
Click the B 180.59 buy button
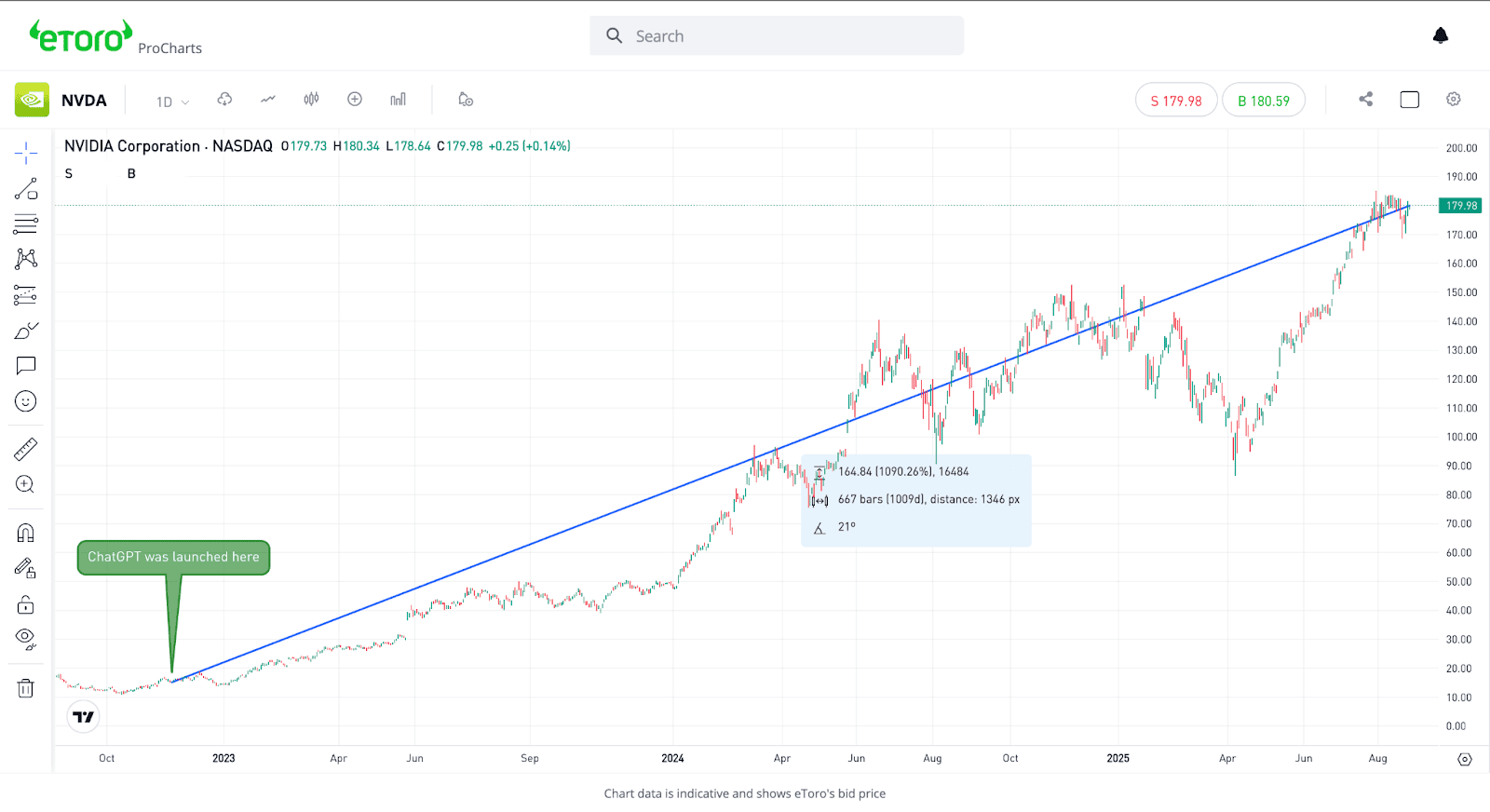pyautogui.click(x=1264, y=101)
